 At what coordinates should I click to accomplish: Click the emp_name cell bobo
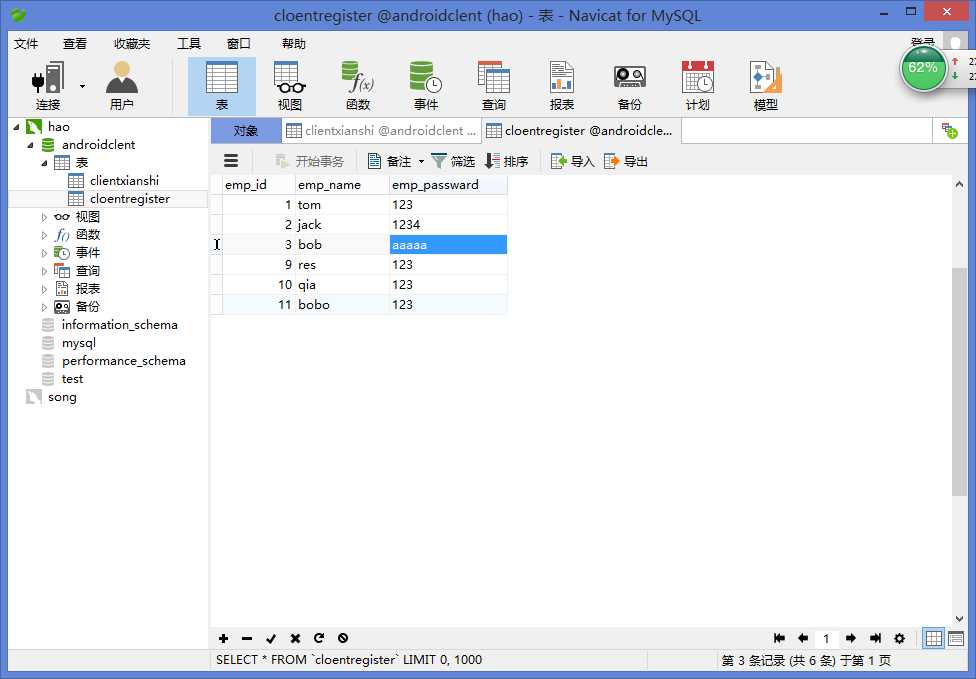point(342,304)
